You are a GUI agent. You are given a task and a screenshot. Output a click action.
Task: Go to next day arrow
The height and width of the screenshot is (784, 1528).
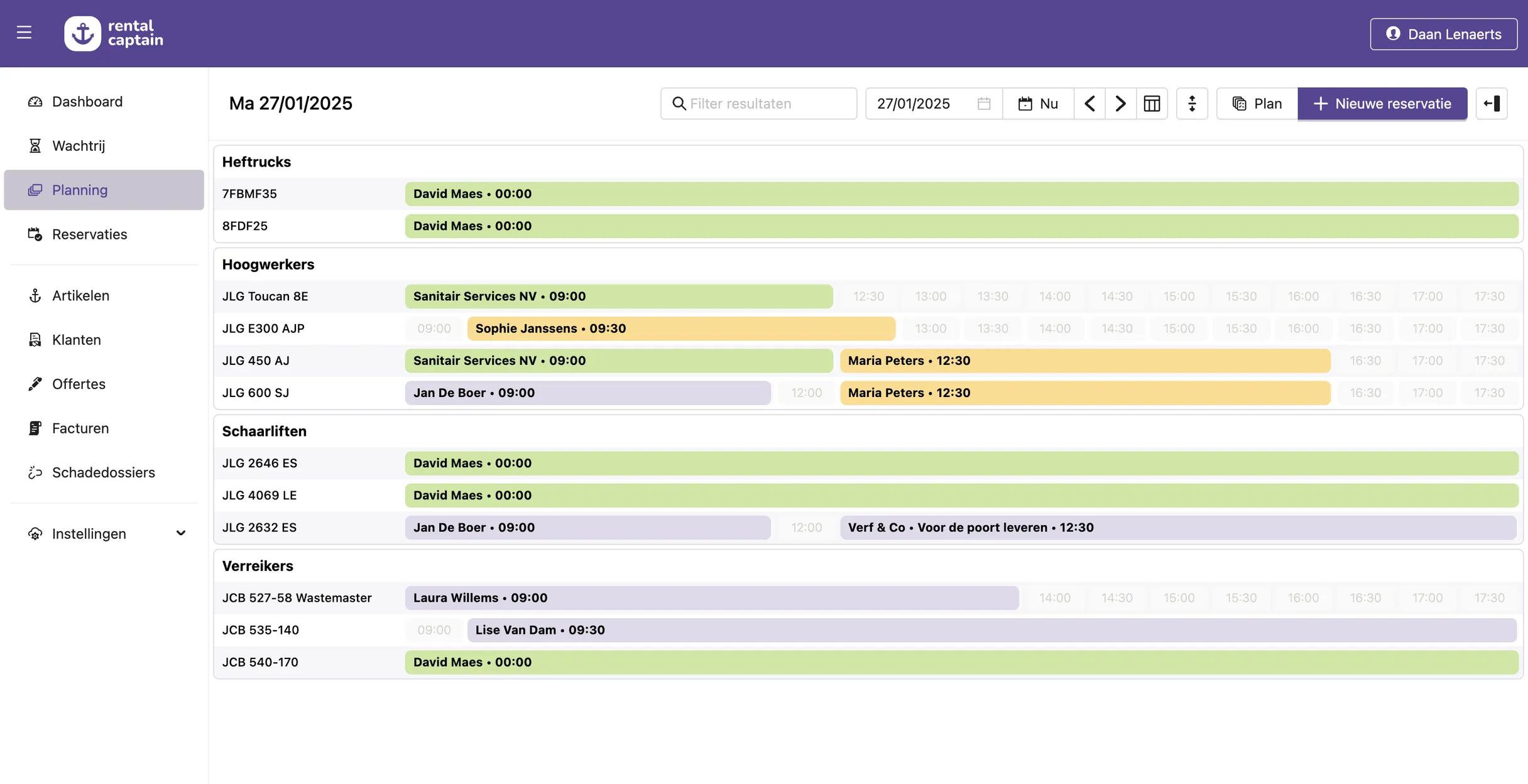click(x=1120, y=104)
